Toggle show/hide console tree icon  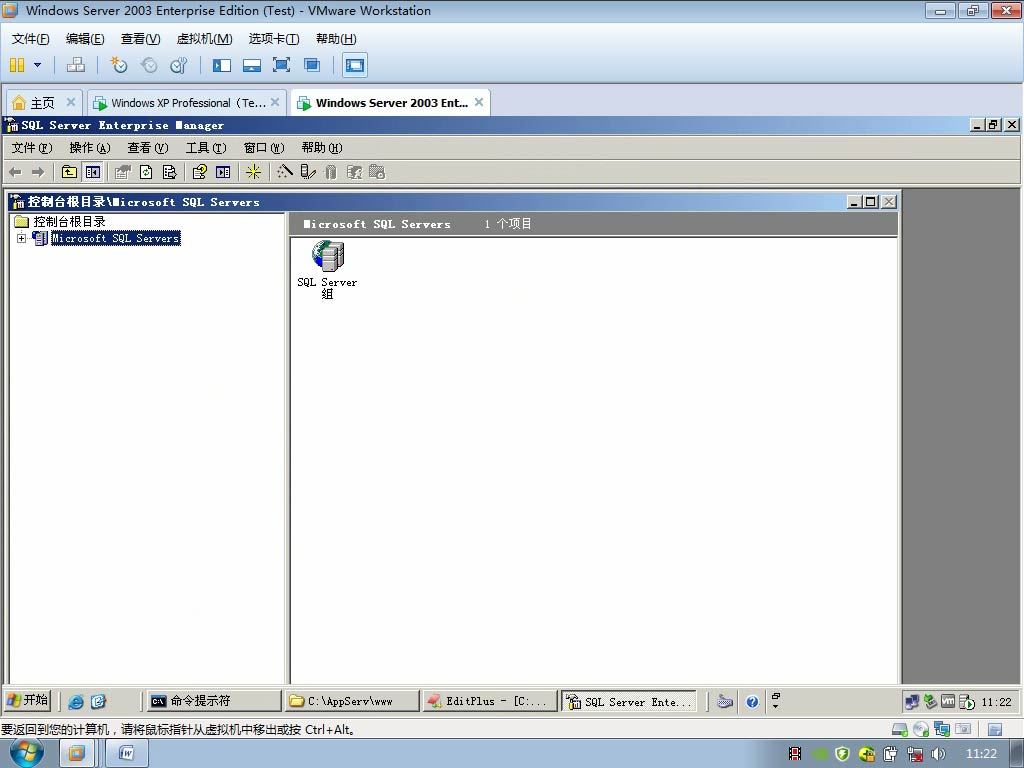coord(93,172)
